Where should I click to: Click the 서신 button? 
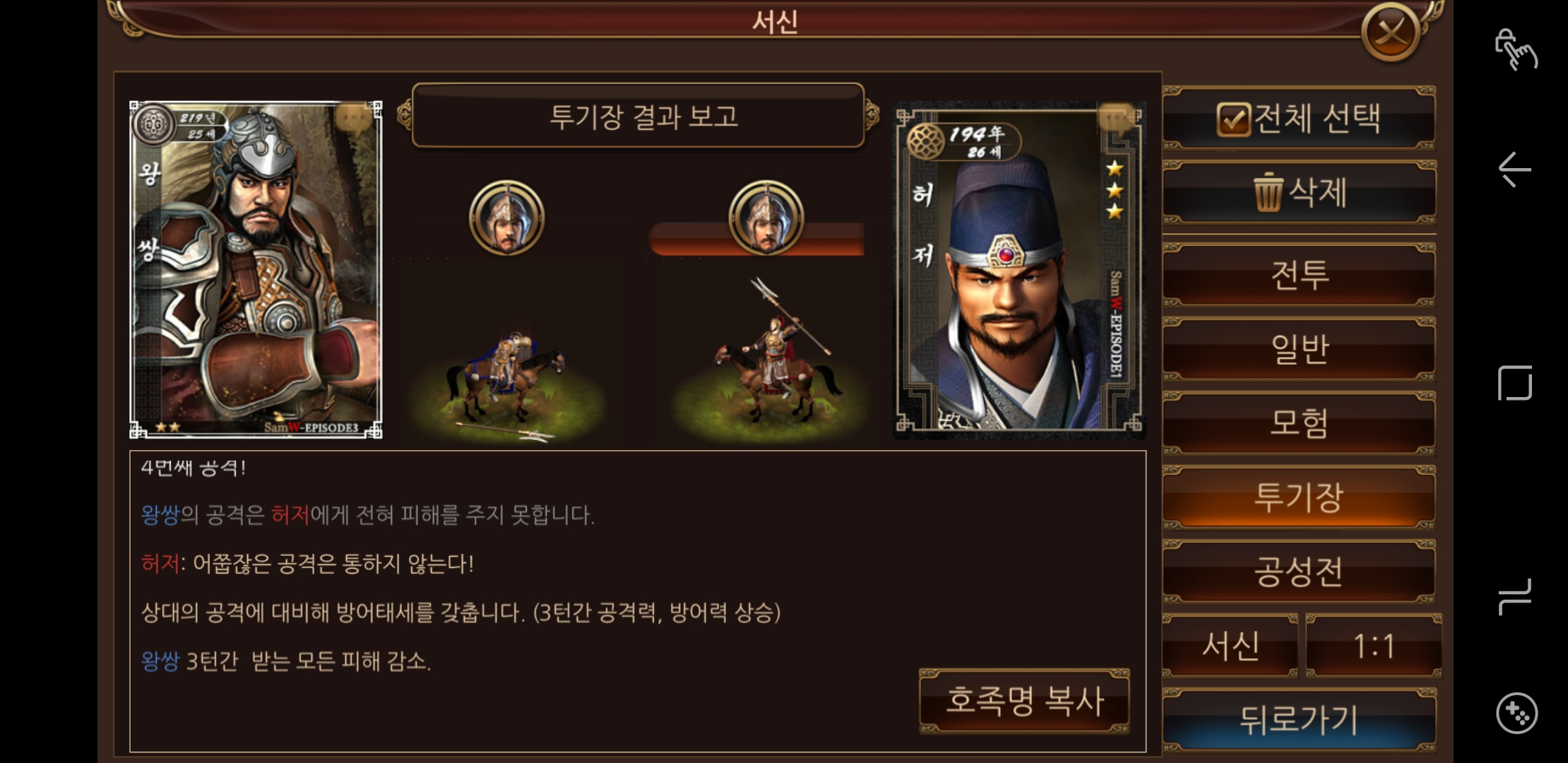[x=1230, y=646]
